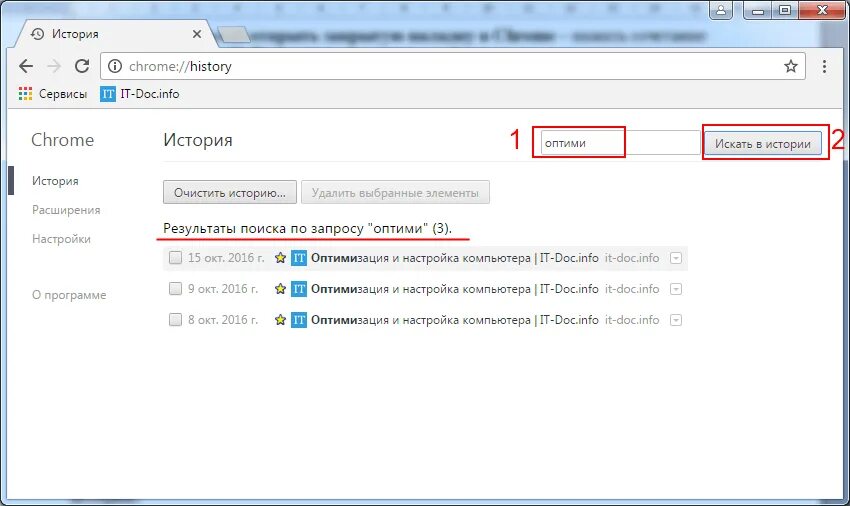Viewport: 850px width, 506px height.
Task: Click the bookmark star on 15 окт. entry
Action: tap(280, 258)
